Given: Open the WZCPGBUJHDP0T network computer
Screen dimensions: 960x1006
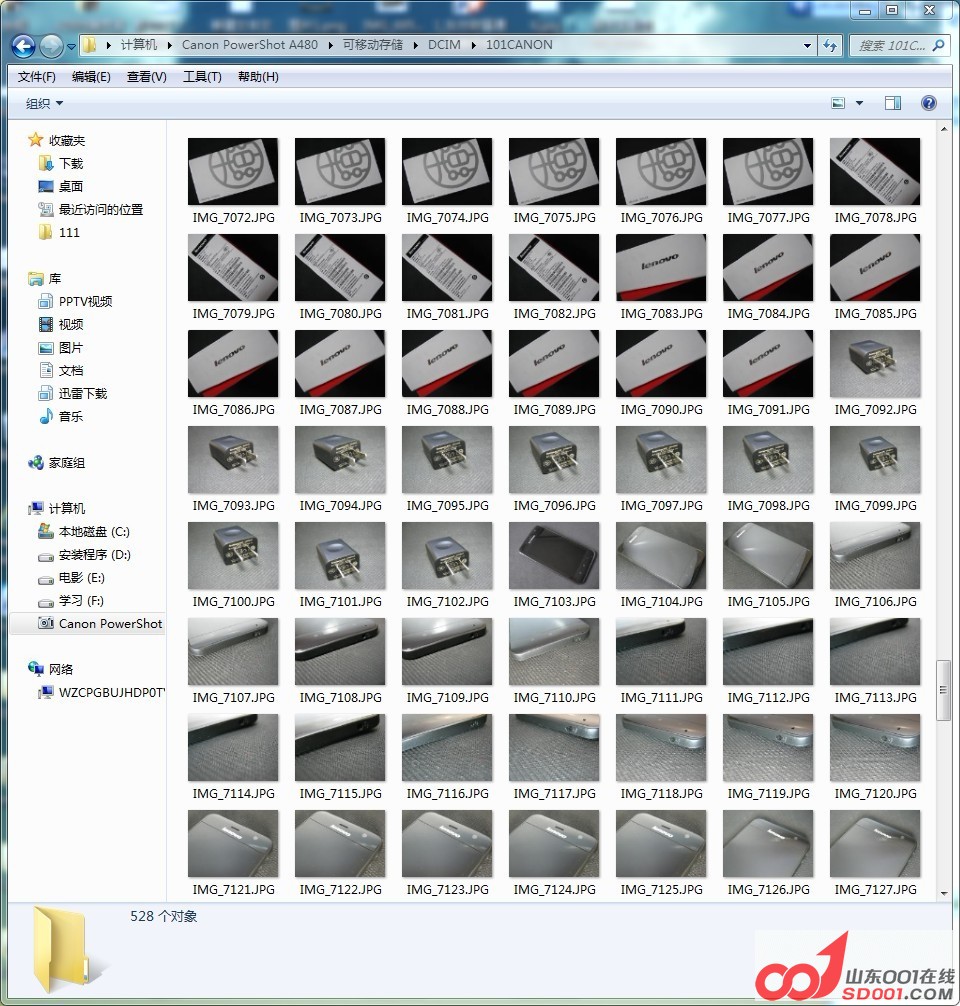Looking at the screenshot, I should (x=112, y=693).
